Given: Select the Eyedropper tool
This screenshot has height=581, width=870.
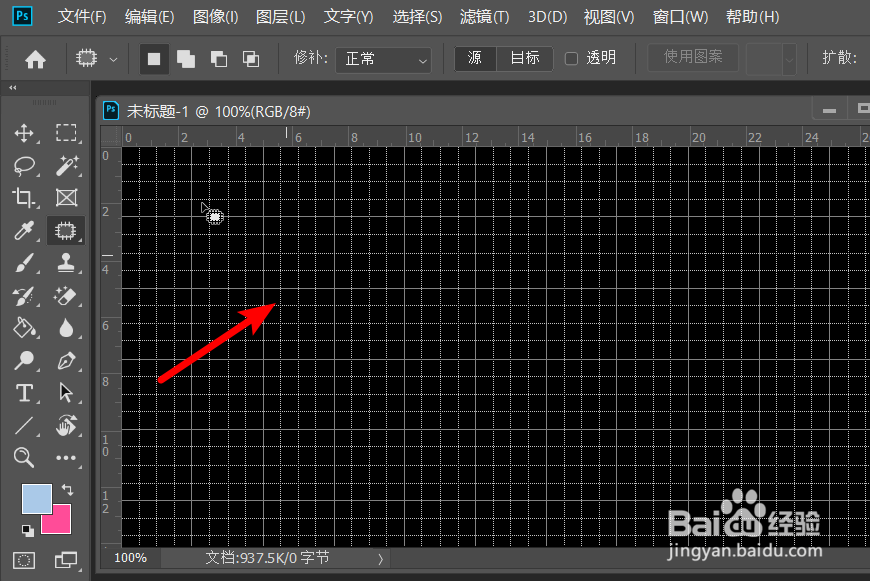Looking at the screenshot, I should click(24, 230).
